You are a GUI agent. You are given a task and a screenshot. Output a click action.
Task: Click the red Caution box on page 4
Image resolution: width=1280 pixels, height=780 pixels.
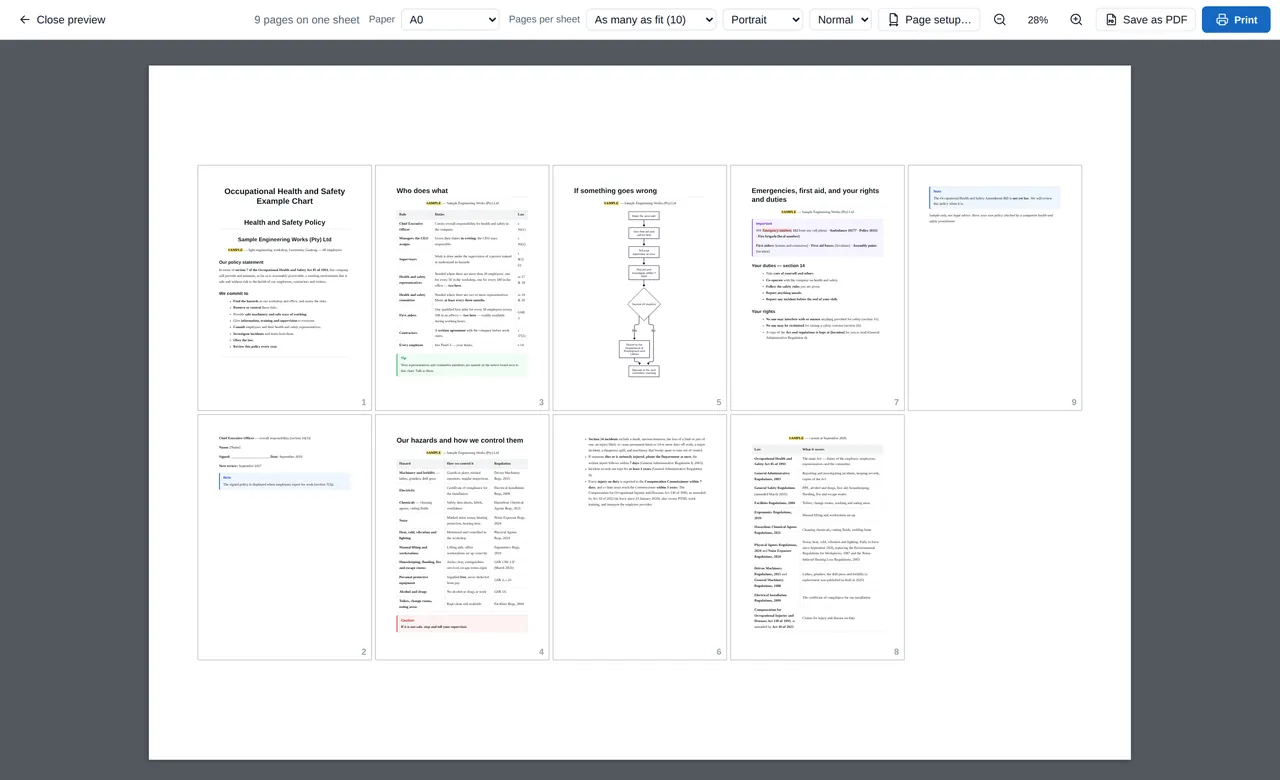(x=462, y=623)
